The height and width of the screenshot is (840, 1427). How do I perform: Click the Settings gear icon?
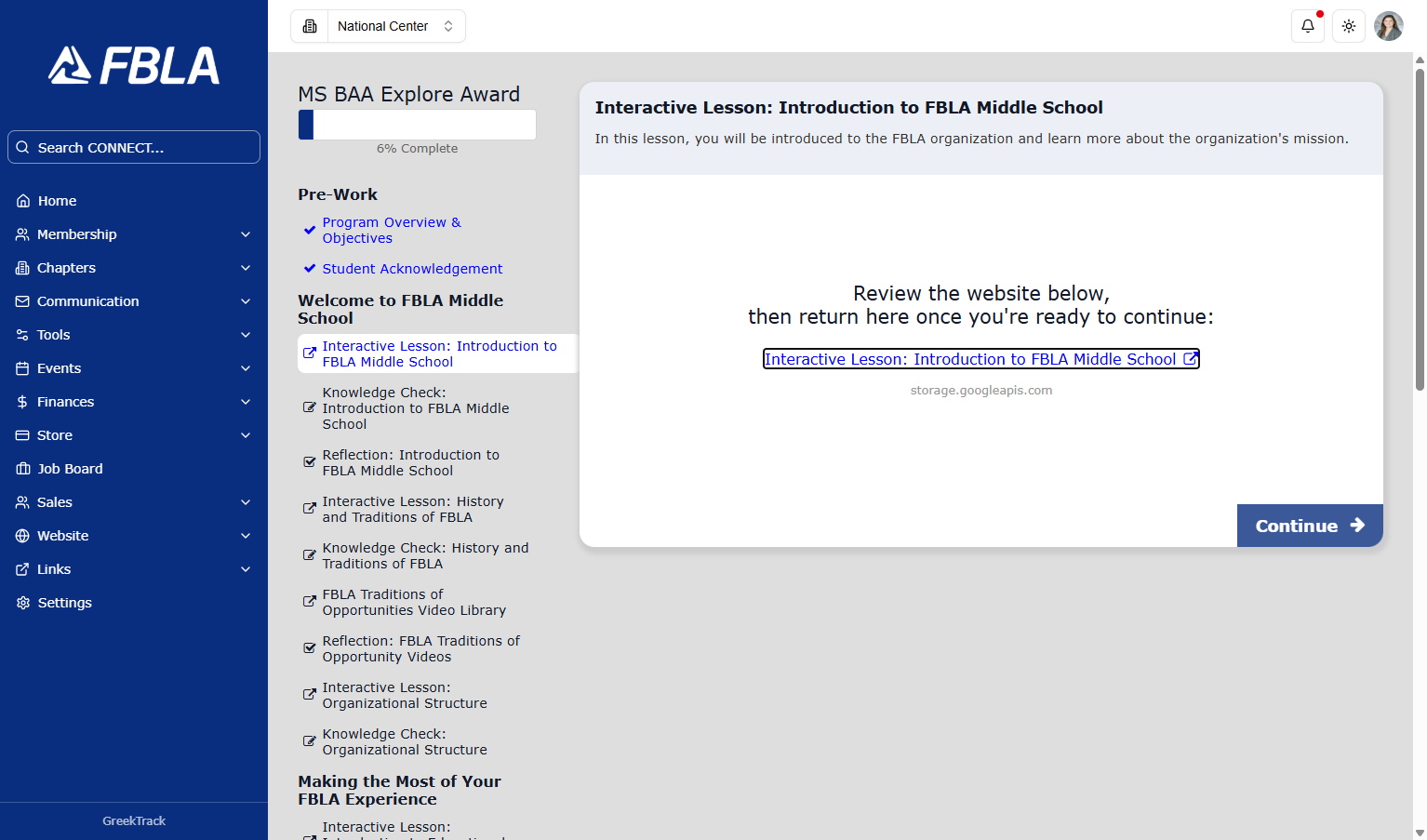click(x=23, y=603)
